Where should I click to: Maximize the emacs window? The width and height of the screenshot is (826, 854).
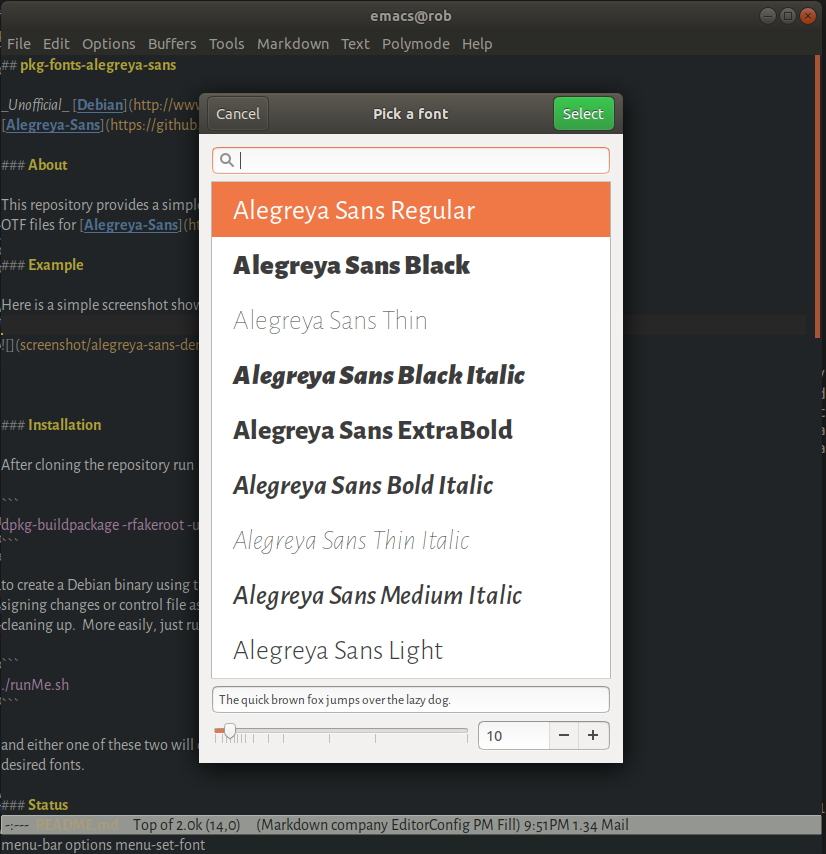click(788, 16)
